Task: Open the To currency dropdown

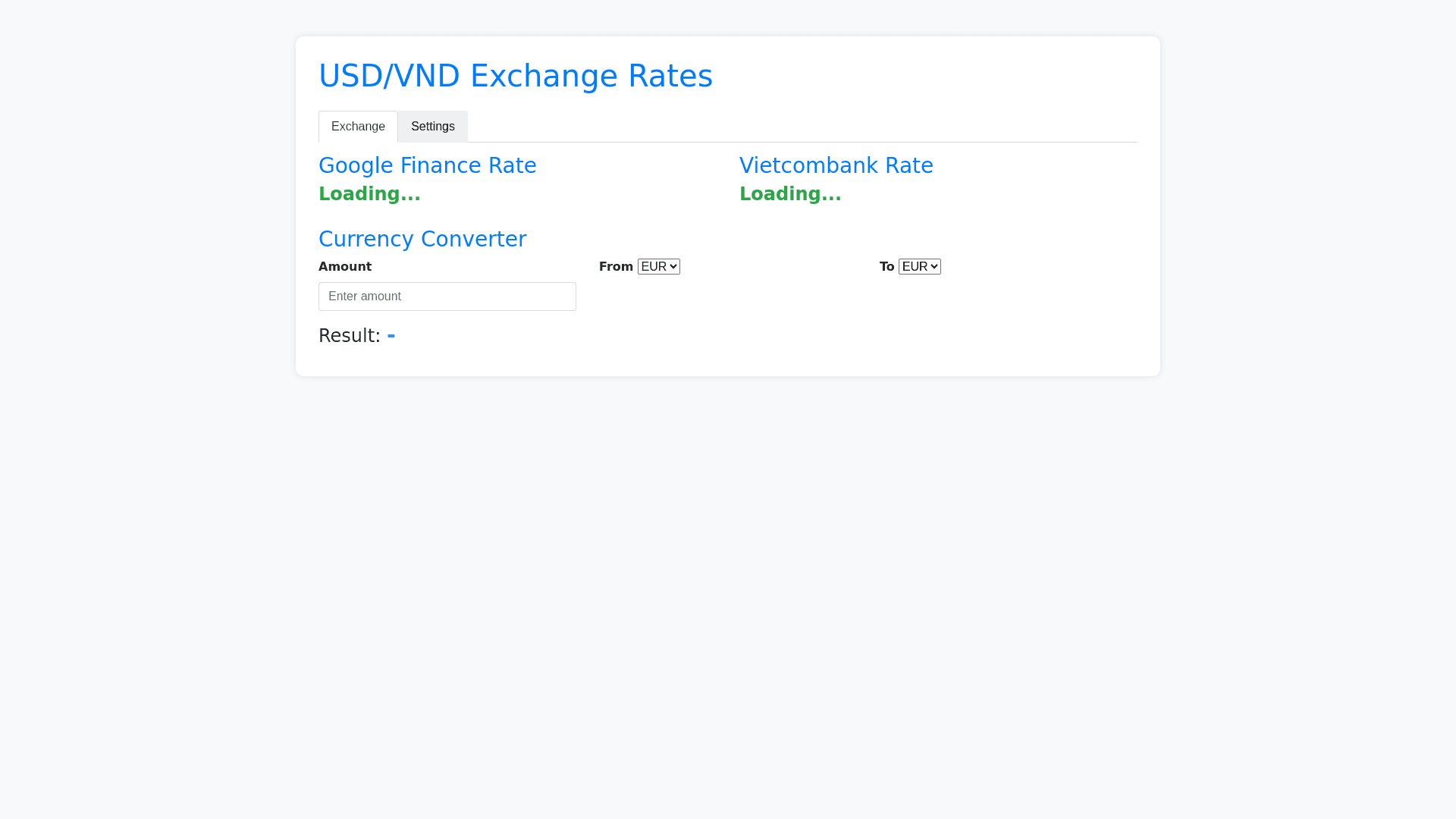Action: coord(919,266)
